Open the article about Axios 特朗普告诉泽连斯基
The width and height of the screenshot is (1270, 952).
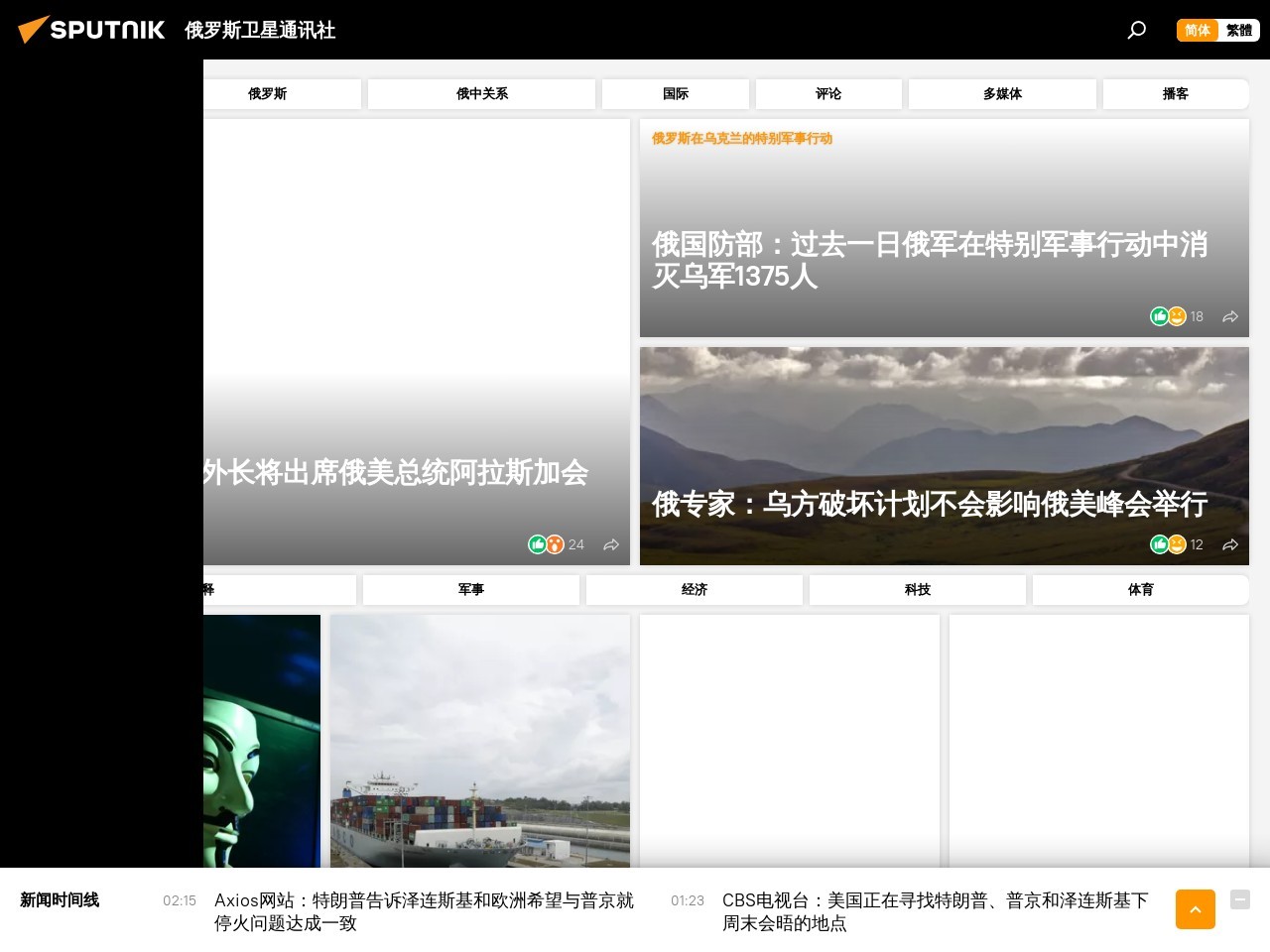point(425,911)
